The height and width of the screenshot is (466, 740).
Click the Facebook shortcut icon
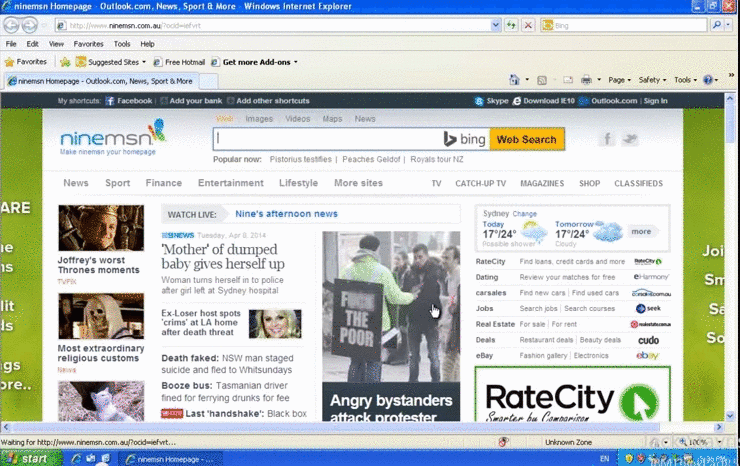(x=109, y=101)
